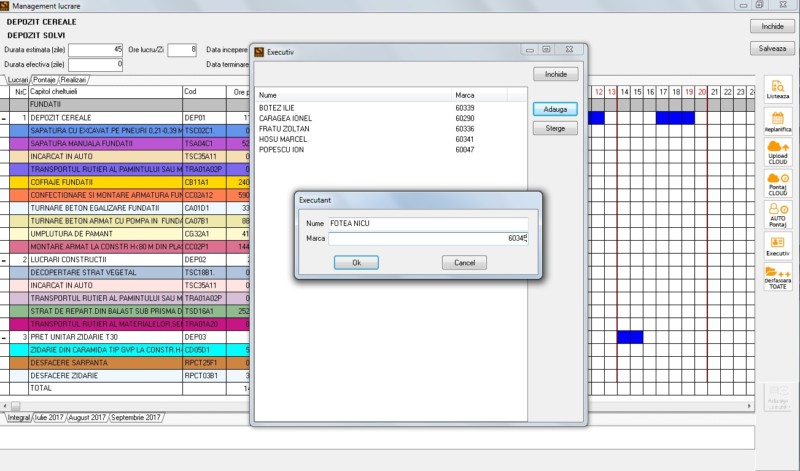Click the Executiv icon in the sidebar
The image size is (800, 471).
pyautogui.click(x=777, y=245)
